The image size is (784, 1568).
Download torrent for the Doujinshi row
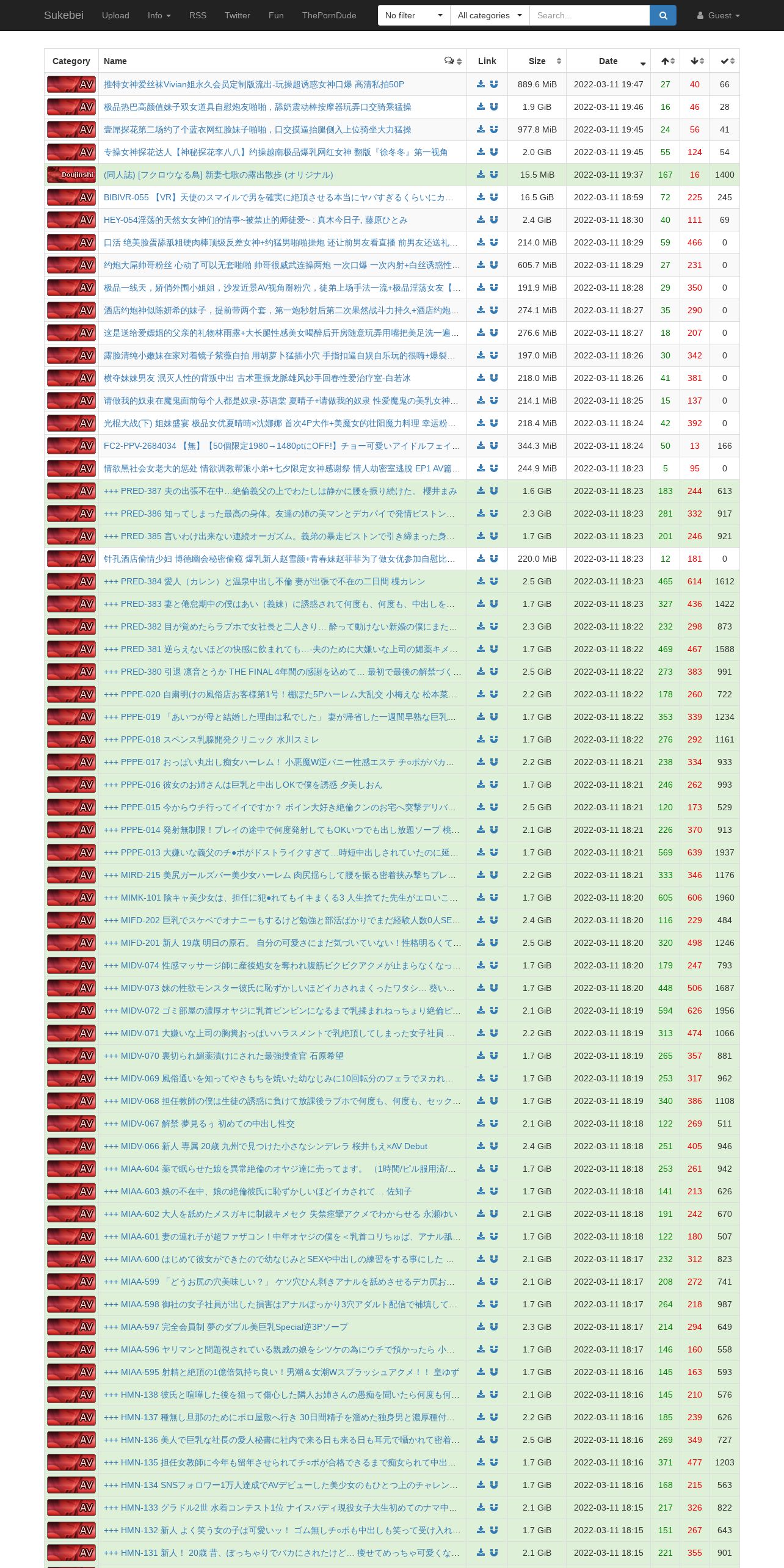tap(481, 175)
